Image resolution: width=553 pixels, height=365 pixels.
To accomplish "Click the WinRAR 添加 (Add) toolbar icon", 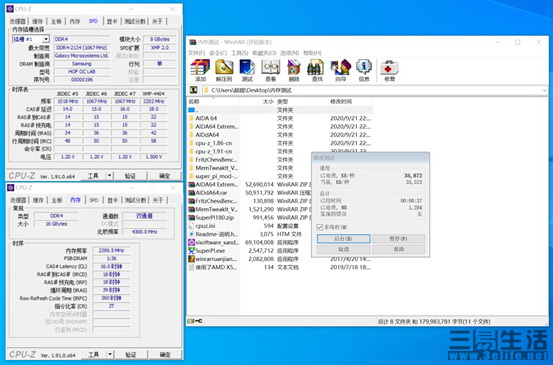I will click(200, 70).
